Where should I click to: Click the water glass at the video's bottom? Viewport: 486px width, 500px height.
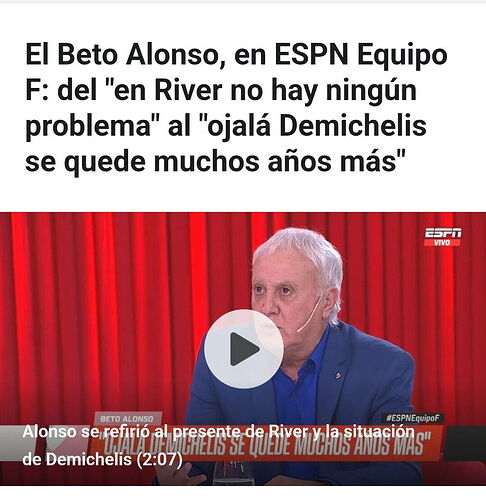(x=233, y=473)
